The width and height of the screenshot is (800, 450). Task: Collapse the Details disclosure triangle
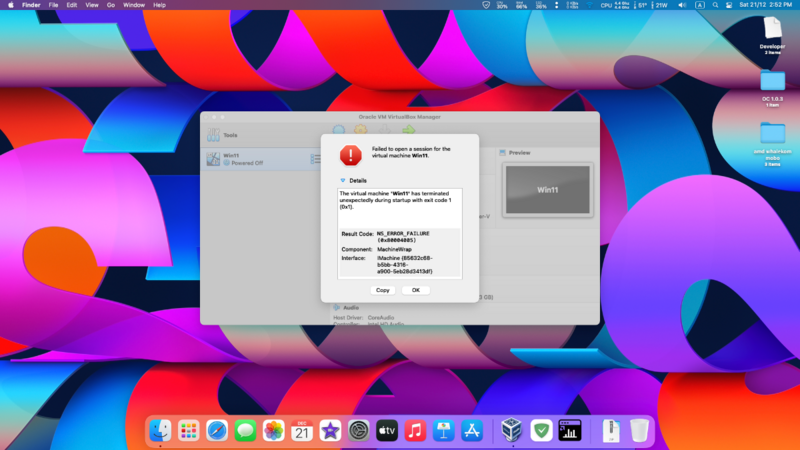343,181
